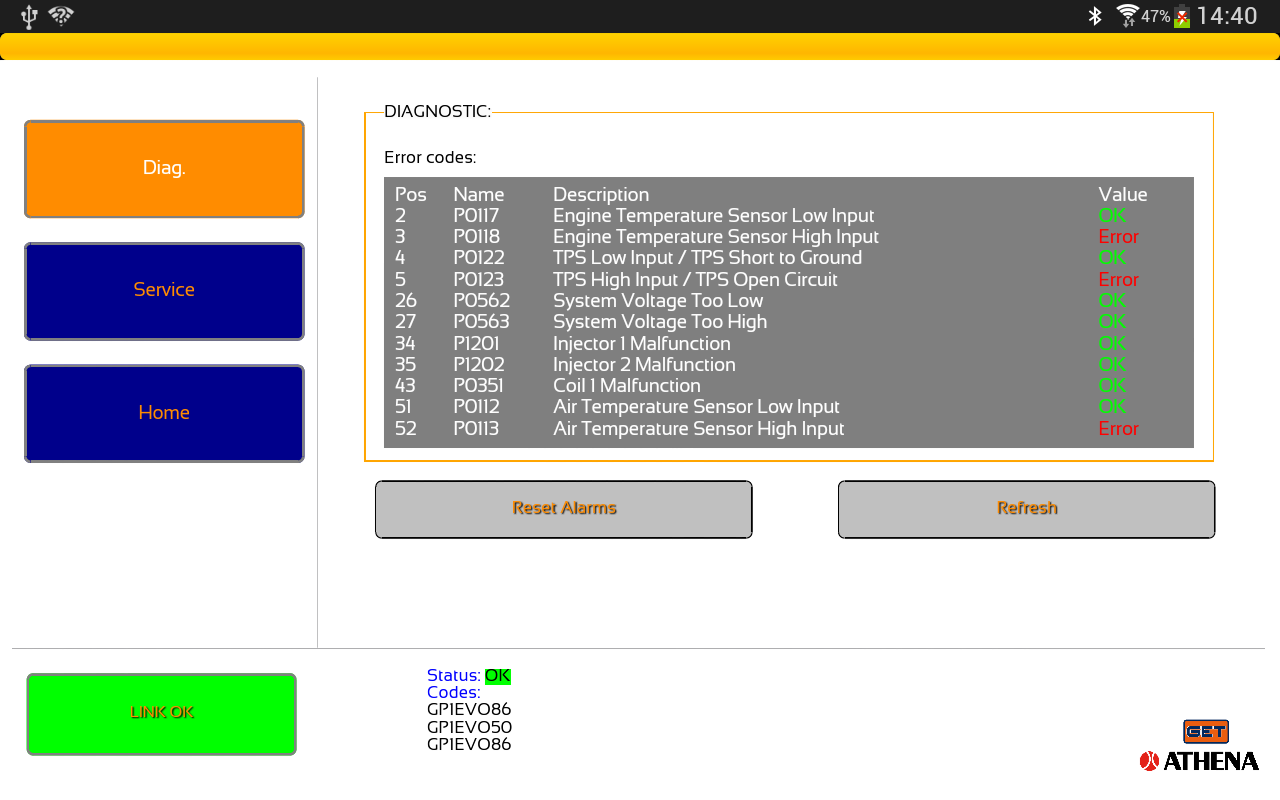The image size is (1280, 800).
Task: Click the first GPIEVO86 code entry
Action: (x=469, y=710)
